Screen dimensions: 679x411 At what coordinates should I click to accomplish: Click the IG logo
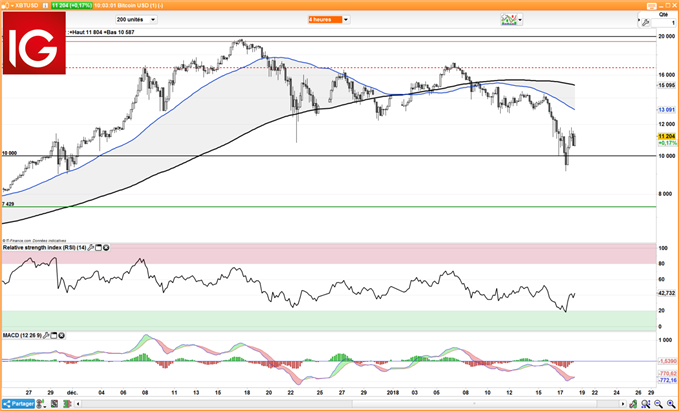point(34,43)
